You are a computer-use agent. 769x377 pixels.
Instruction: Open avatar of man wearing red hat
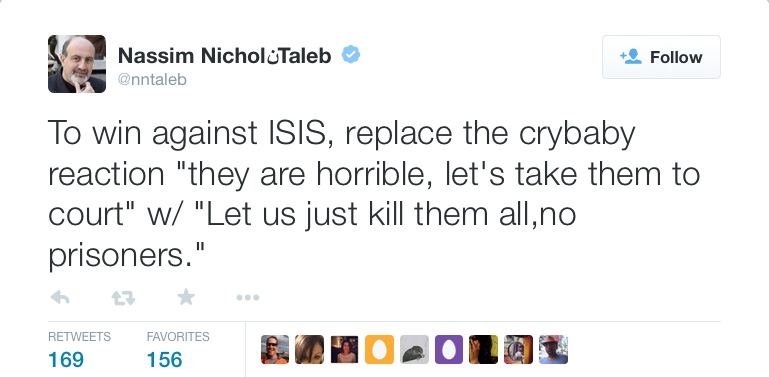(x=553, y=350)
